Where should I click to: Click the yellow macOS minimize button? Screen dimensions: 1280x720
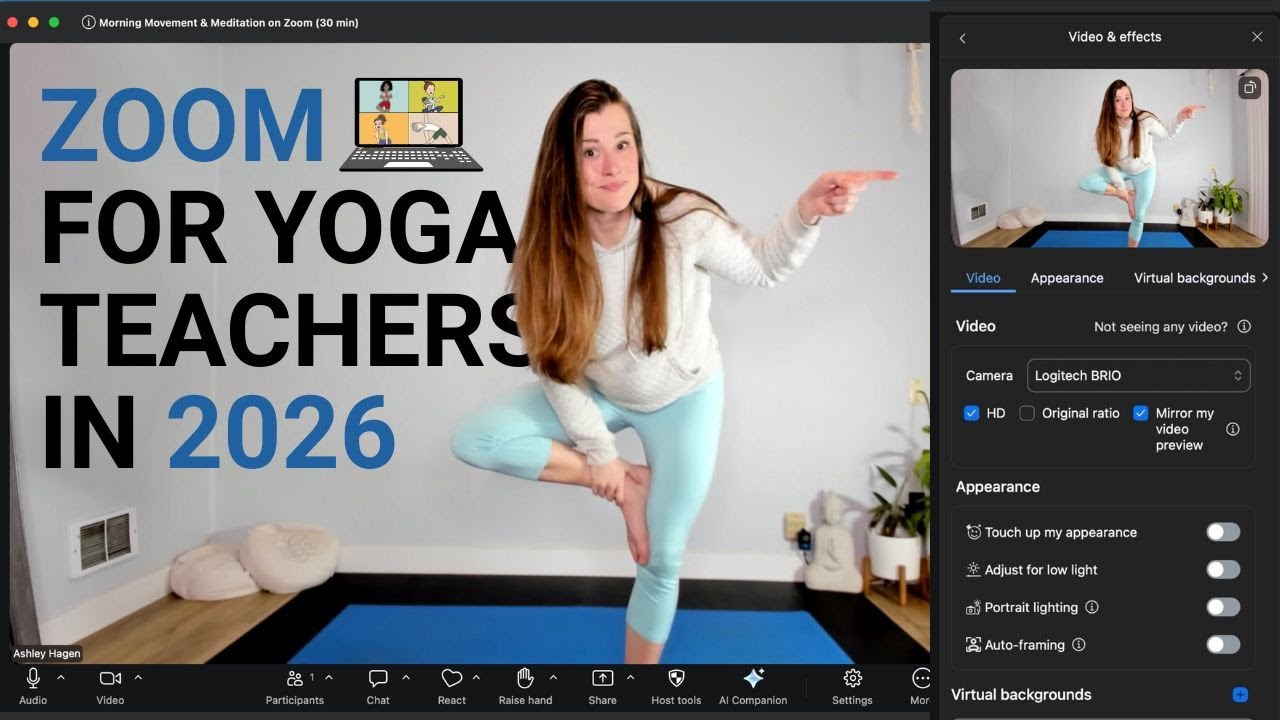(x=34, y=22)
